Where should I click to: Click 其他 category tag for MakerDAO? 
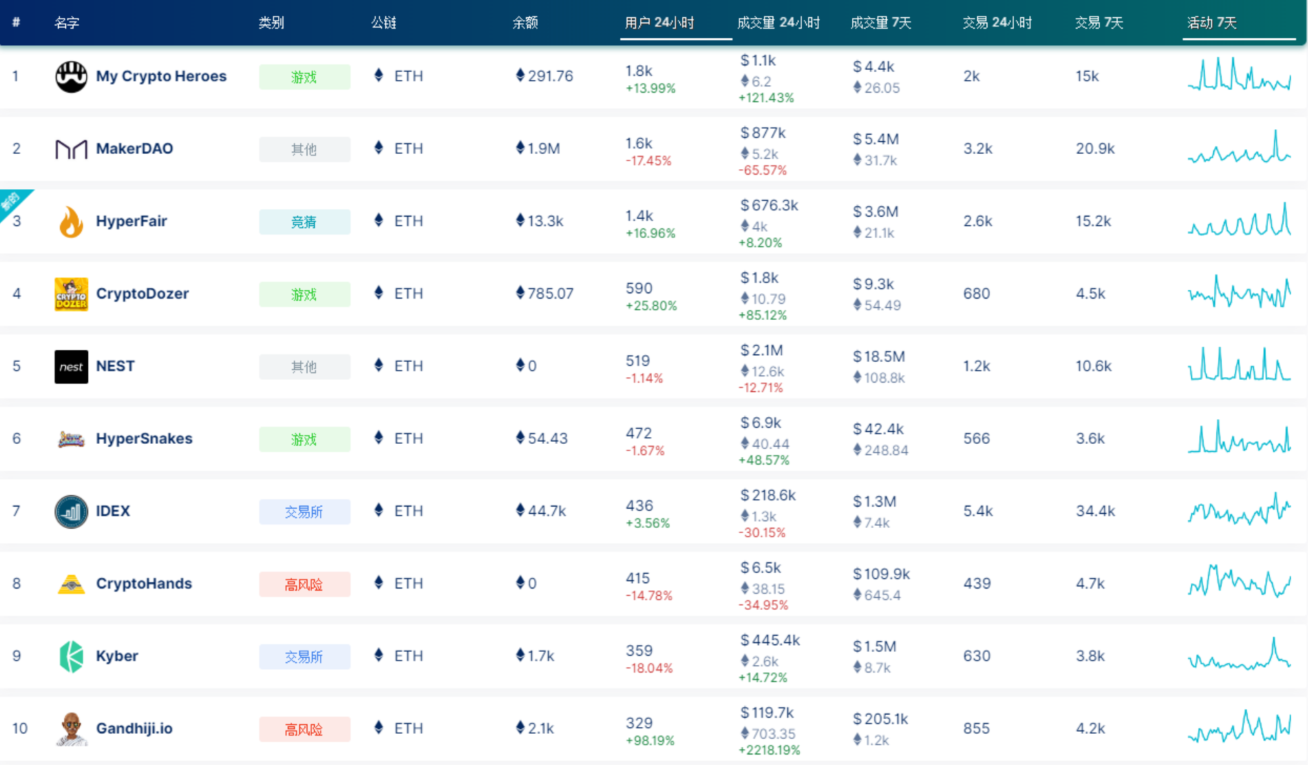(304, 149)
